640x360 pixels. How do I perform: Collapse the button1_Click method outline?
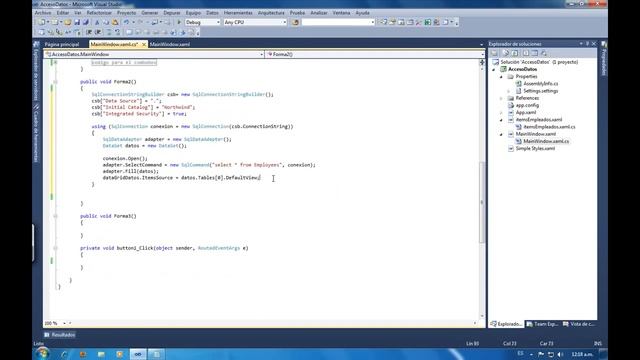[x=56, y=248]
